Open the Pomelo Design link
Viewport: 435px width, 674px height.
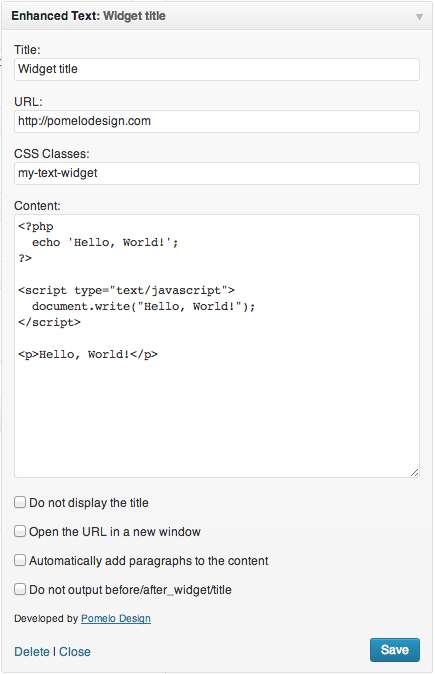[116, 618]
